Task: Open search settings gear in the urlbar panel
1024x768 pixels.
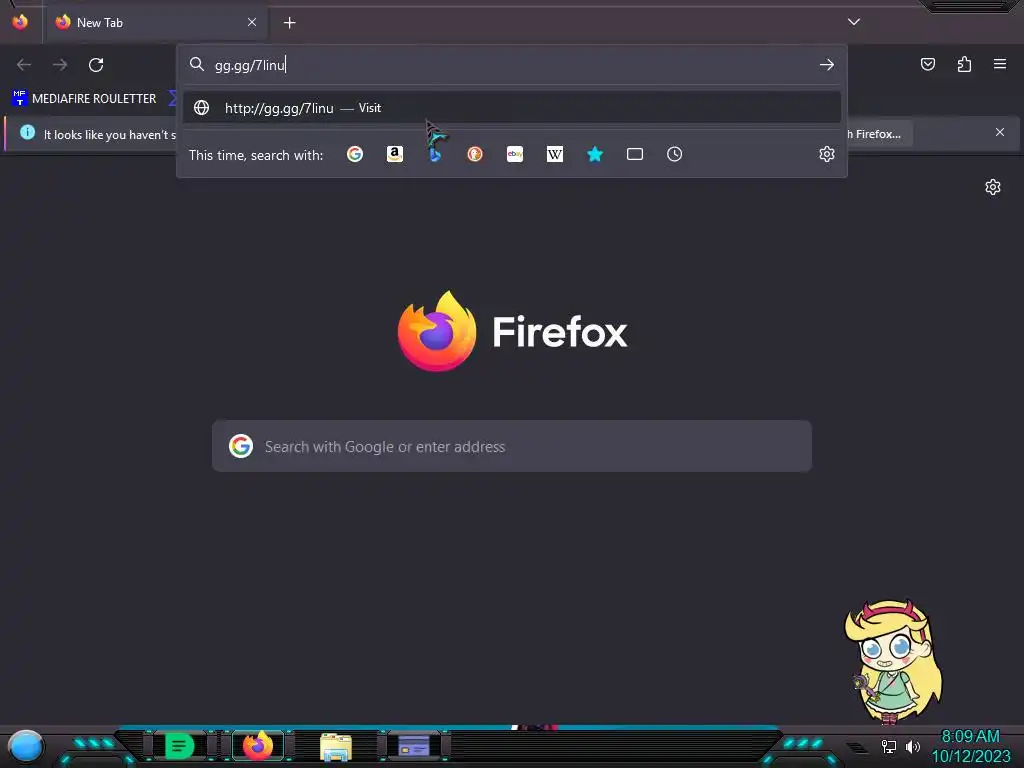Action: (827, 154)
